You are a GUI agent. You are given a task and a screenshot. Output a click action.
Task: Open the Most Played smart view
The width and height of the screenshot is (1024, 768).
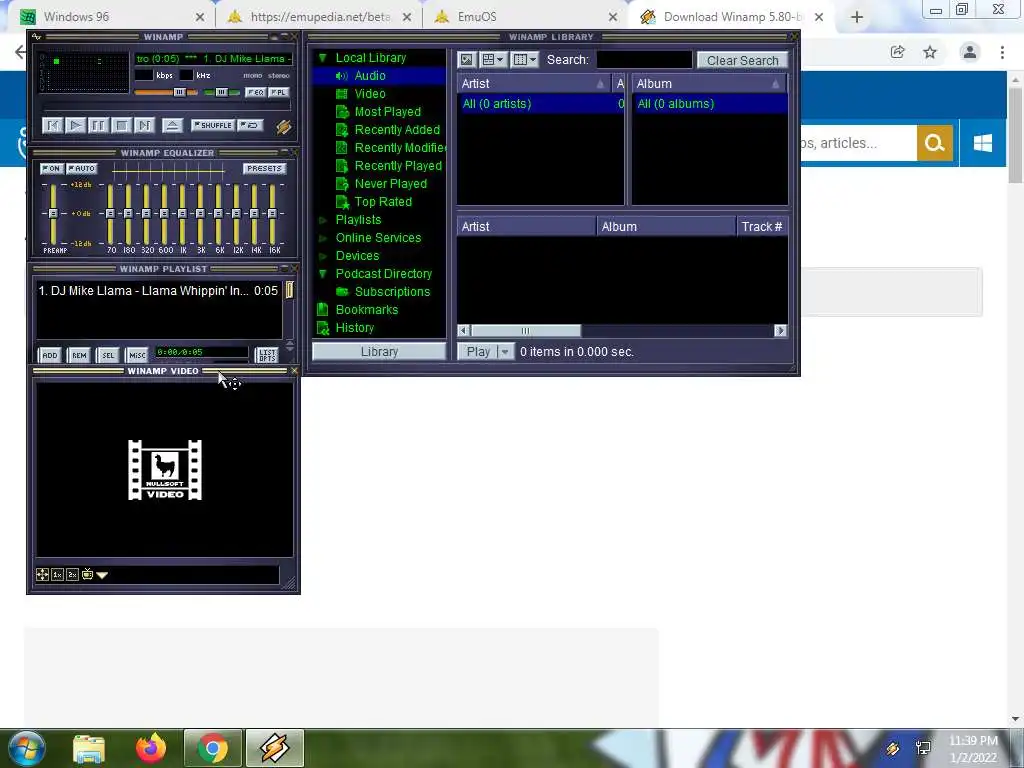click(x=387, y=112)
